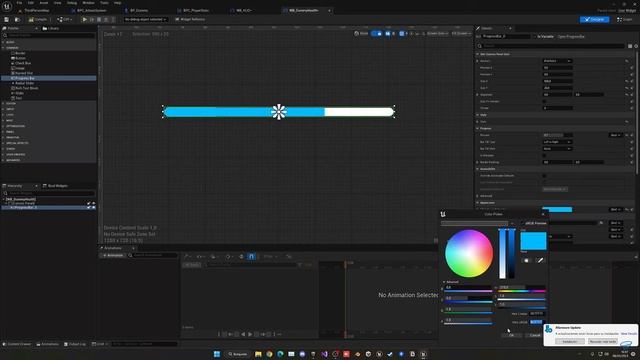Click the saturation vertical slider in picker

[x=502, y=253]
